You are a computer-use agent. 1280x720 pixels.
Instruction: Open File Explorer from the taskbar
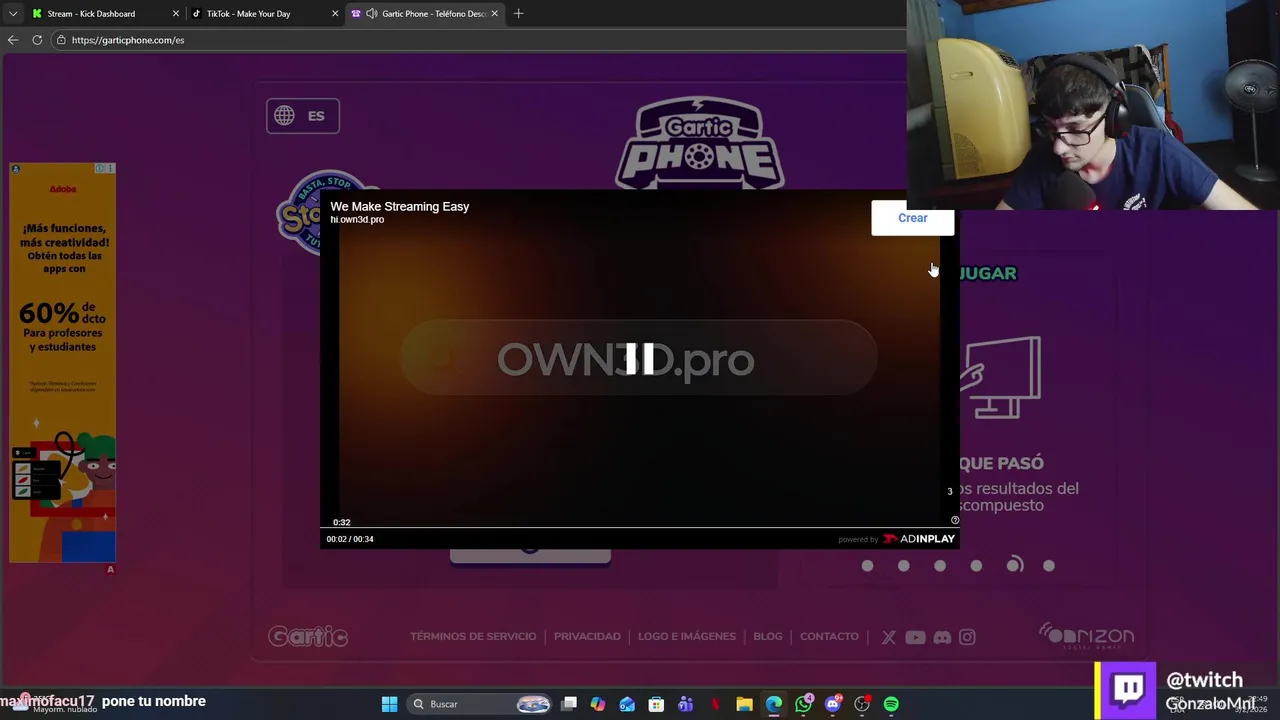pyautogui.click(x=744, y=704)
